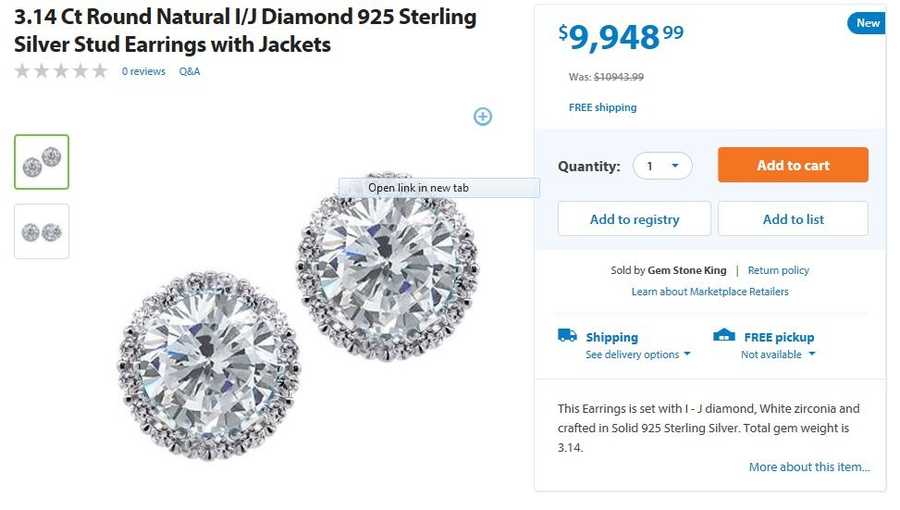Screen dimensions: 900x510
Task: Expand the Not available pickup dropdown
Action: tap(778, 355)
